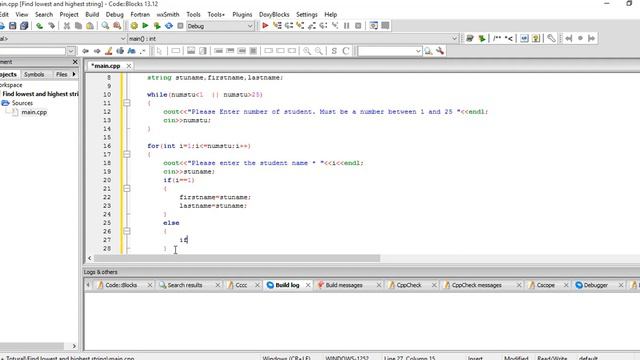Image resolution: width=640 pixels, height=360 pixels.
Task: Paste from clipboard icon
Action: pos(90,26)
